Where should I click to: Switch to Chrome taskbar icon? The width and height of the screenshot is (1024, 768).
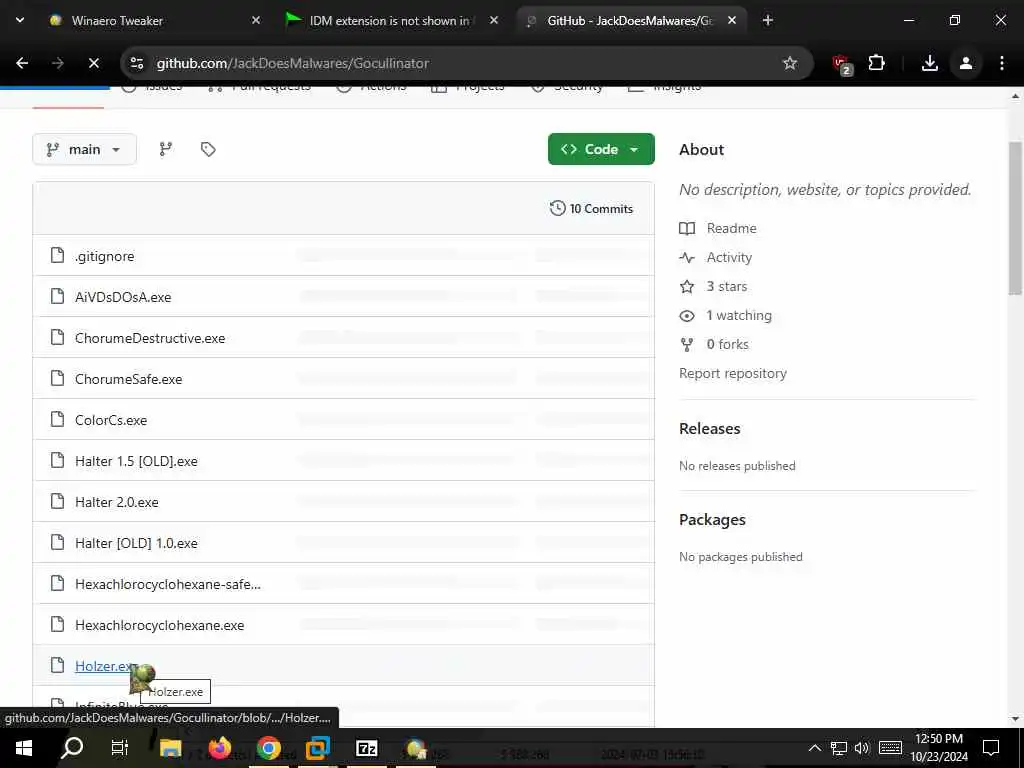pyautogui.click(x=268, y=748)
